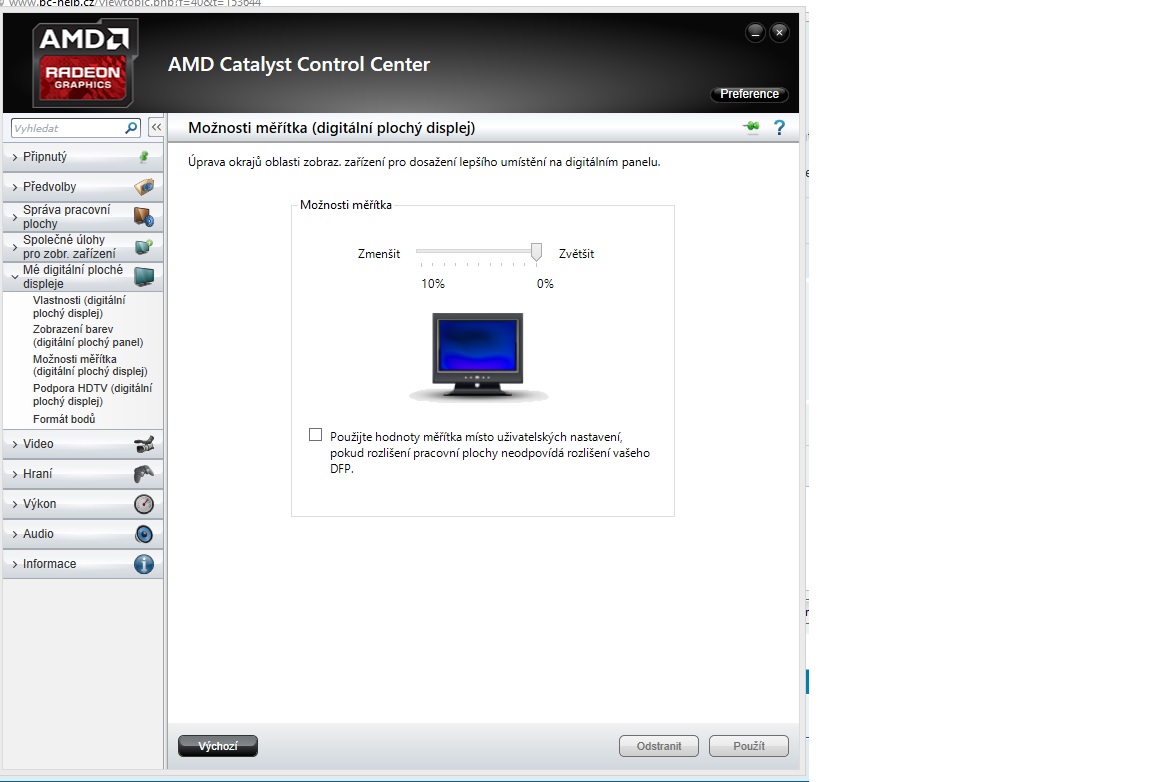Click the green pin icon in page header

pyautogui.click(x=751, y=127)
